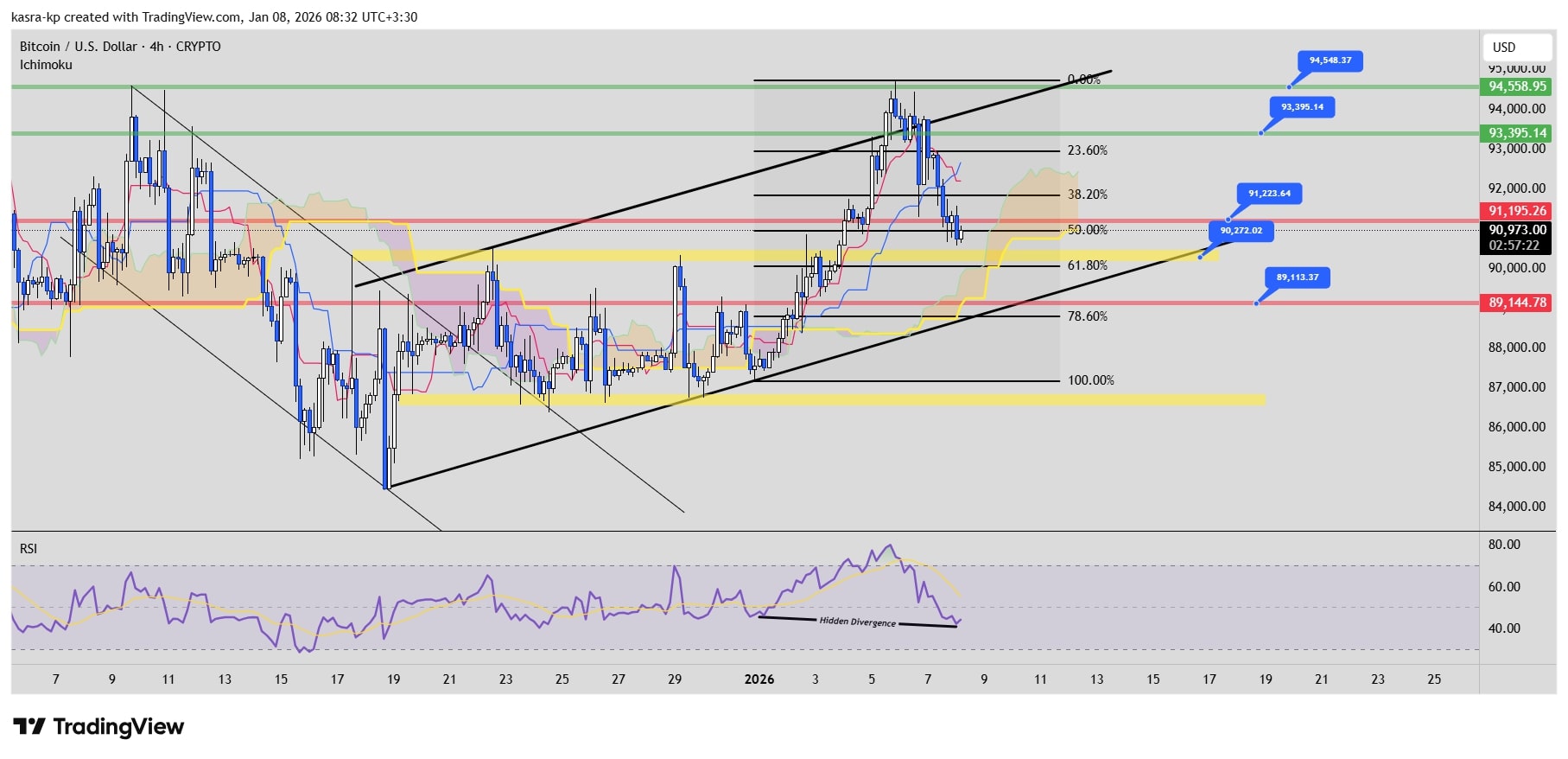Select the 91,223.64 blue callout

(1268, 194)
